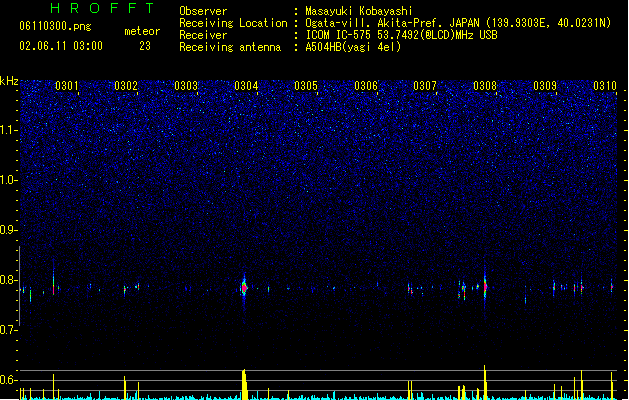The width and height of the screenshot is (629, 400).
Task: Click the 0302 time marker
Action: click(x=126, y=86)
